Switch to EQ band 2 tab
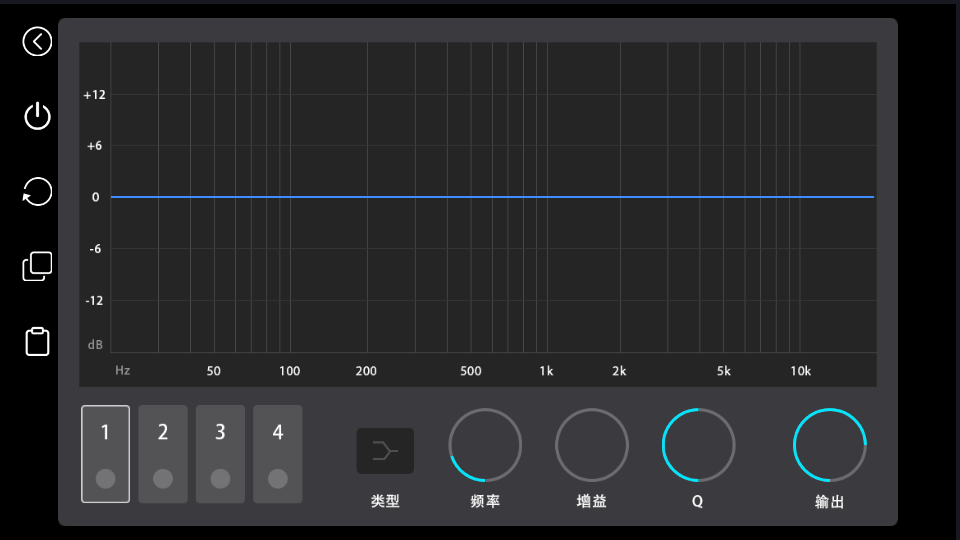Screen dimensions: 960x540 tap(163, 434)
